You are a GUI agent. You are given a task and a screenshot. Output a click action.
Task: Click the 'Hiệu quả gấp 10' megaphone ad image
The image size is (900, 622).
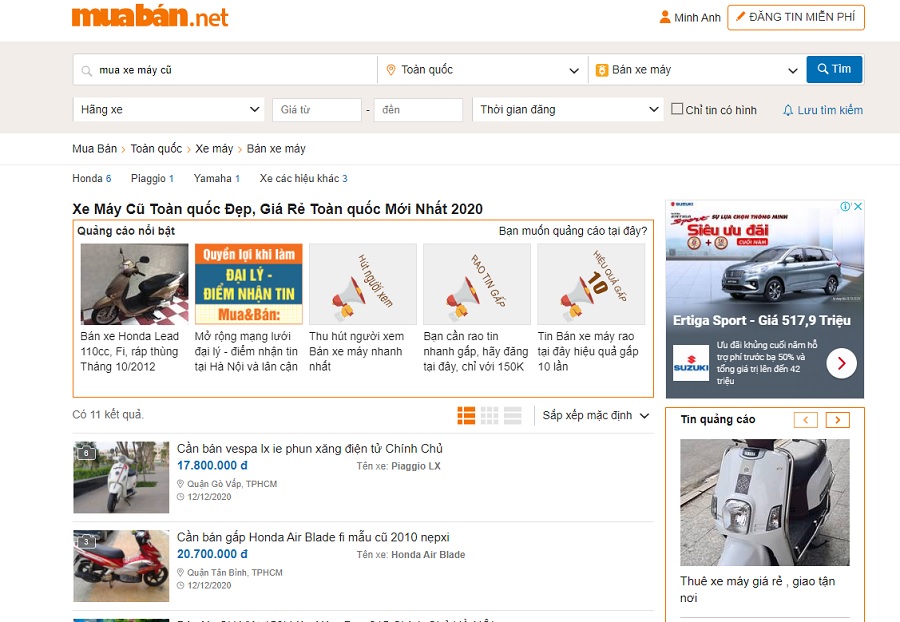pyautogui.click(x=591, y=284)
